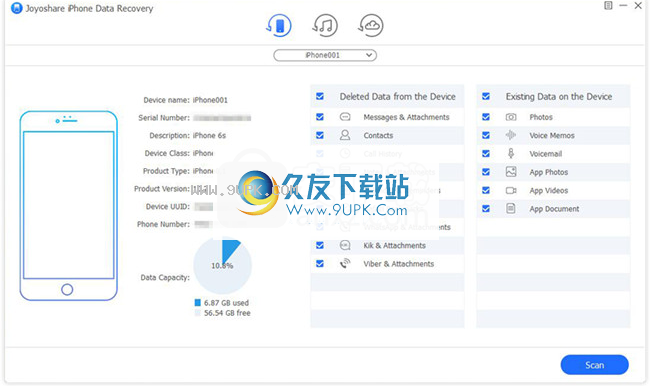
Task: Open the menu icon in title bar
Action: point(608,5)
